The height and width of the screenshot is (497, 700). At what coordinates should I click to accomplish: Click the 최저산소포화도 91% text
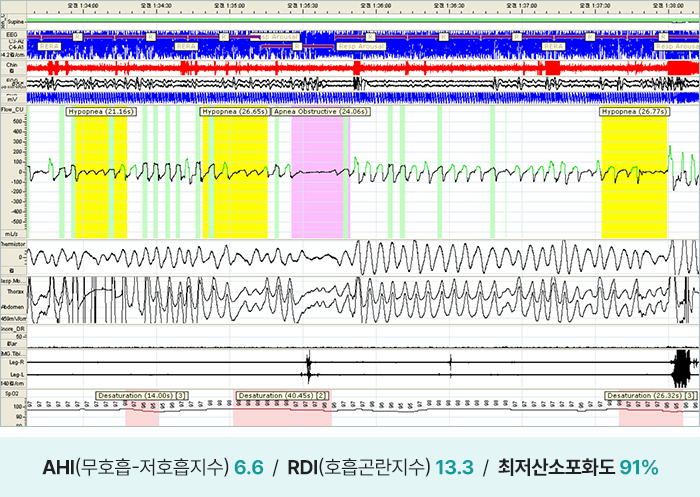(x=578, y=468)
